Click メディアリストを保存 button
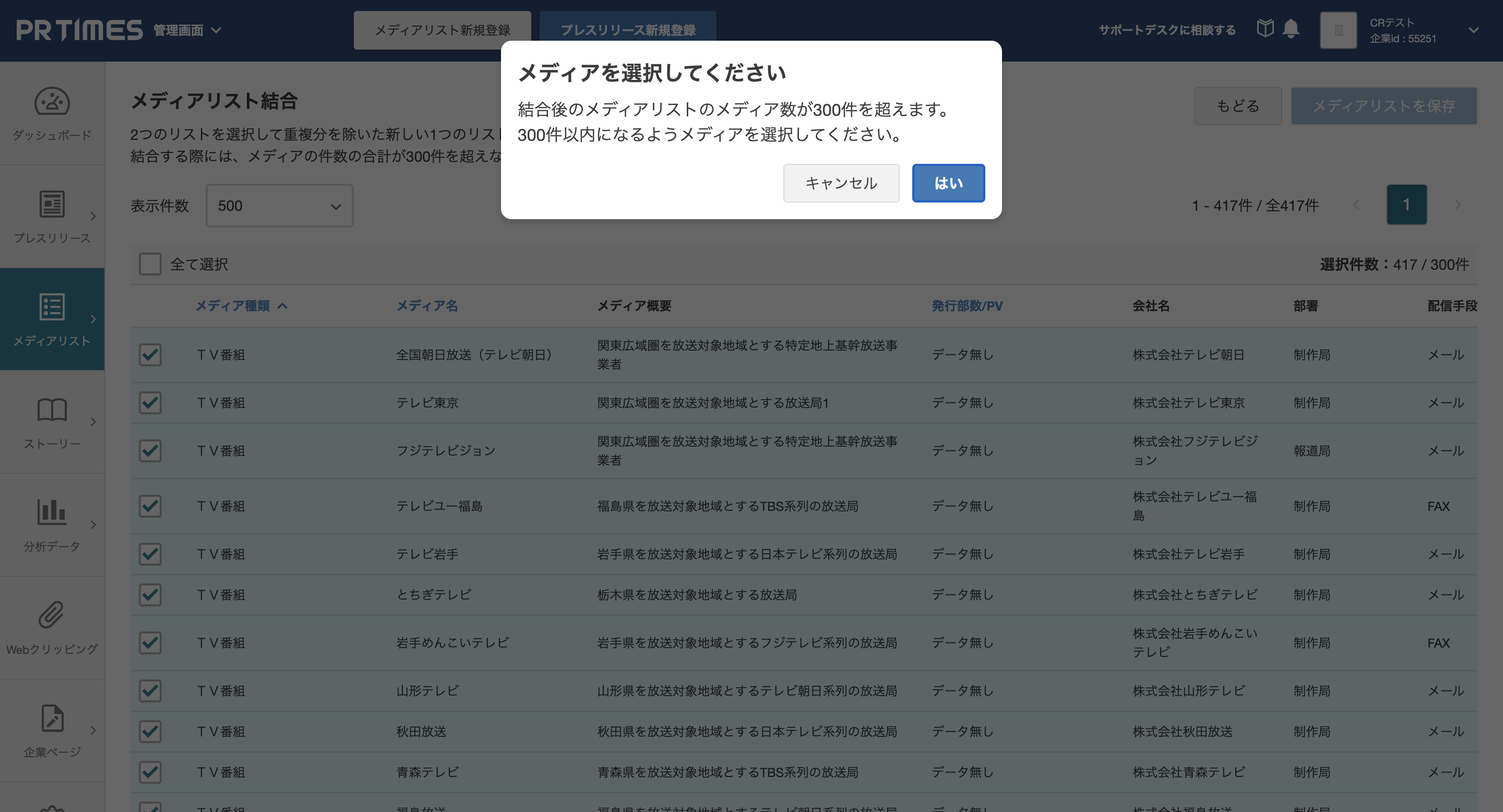The image size is (1503, 812). (1383, 105)
